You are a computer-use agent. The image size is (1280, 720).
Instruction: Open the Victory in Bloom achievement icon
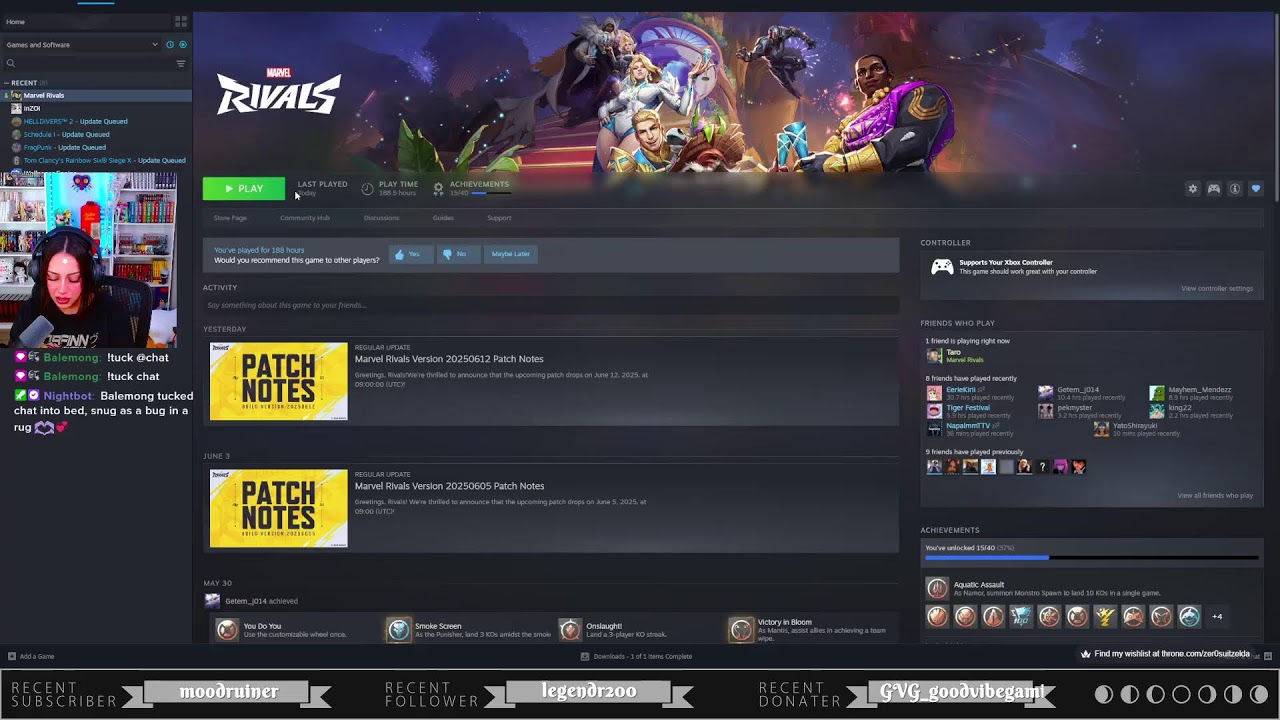(741, 629)
